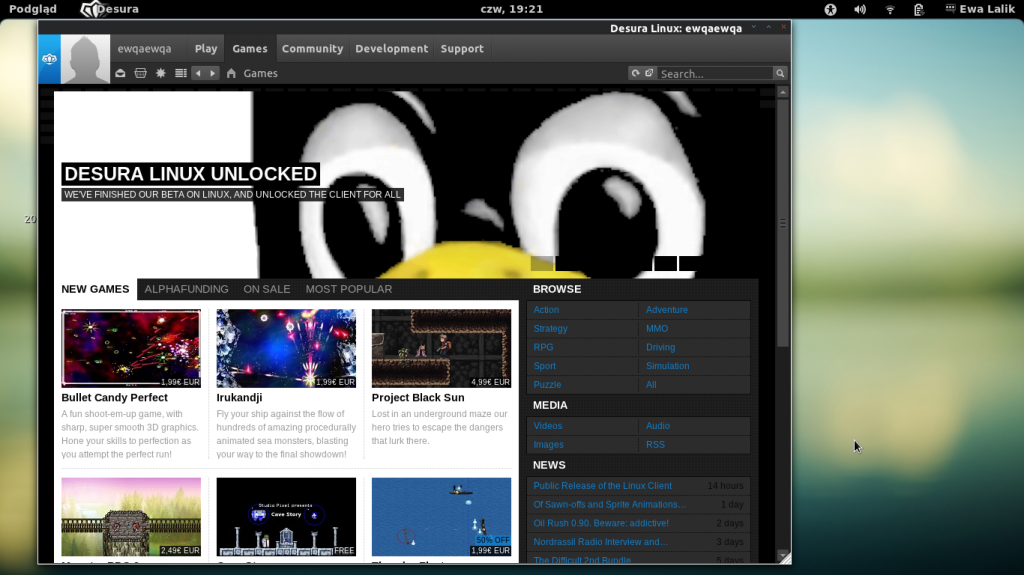Open the Audio media link
The height and width of the screenshot is (575, 1024).
(658, 426)
